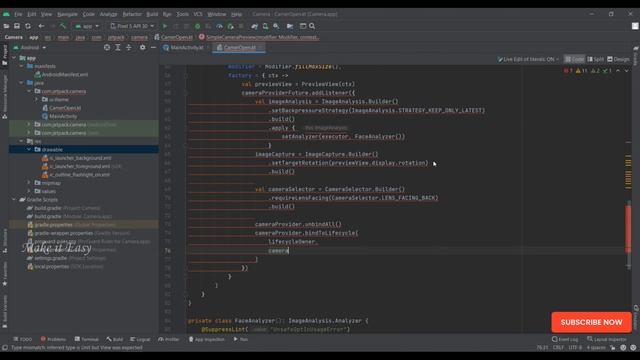Image resolution: width=640 pixels, height=360 pixels.
Task: Open the Pixel 5 API 30 device dropdown
Action: 132,26
